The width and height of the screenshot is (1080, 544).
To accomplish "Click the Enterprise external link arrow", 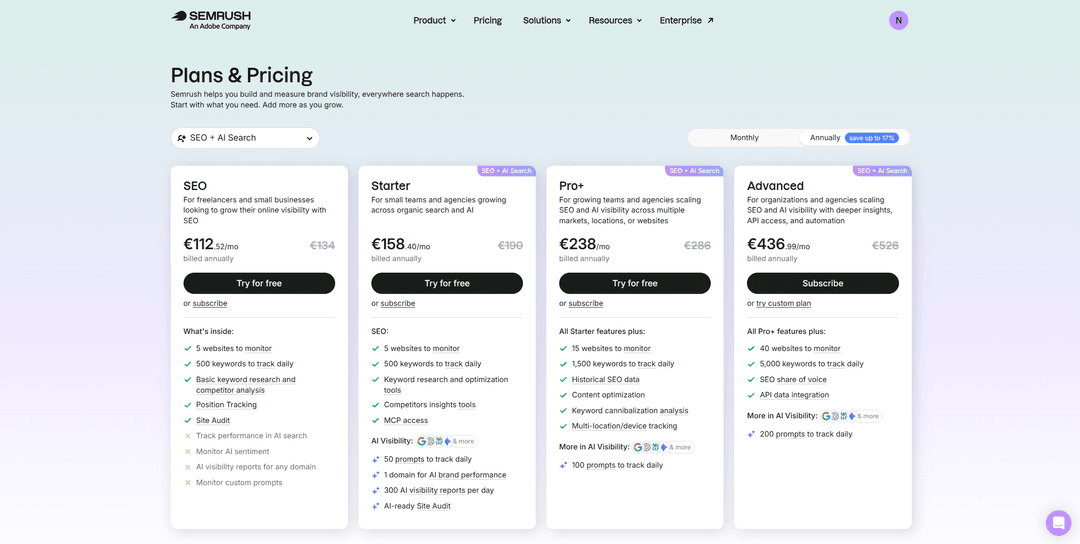I will point(710,21).
